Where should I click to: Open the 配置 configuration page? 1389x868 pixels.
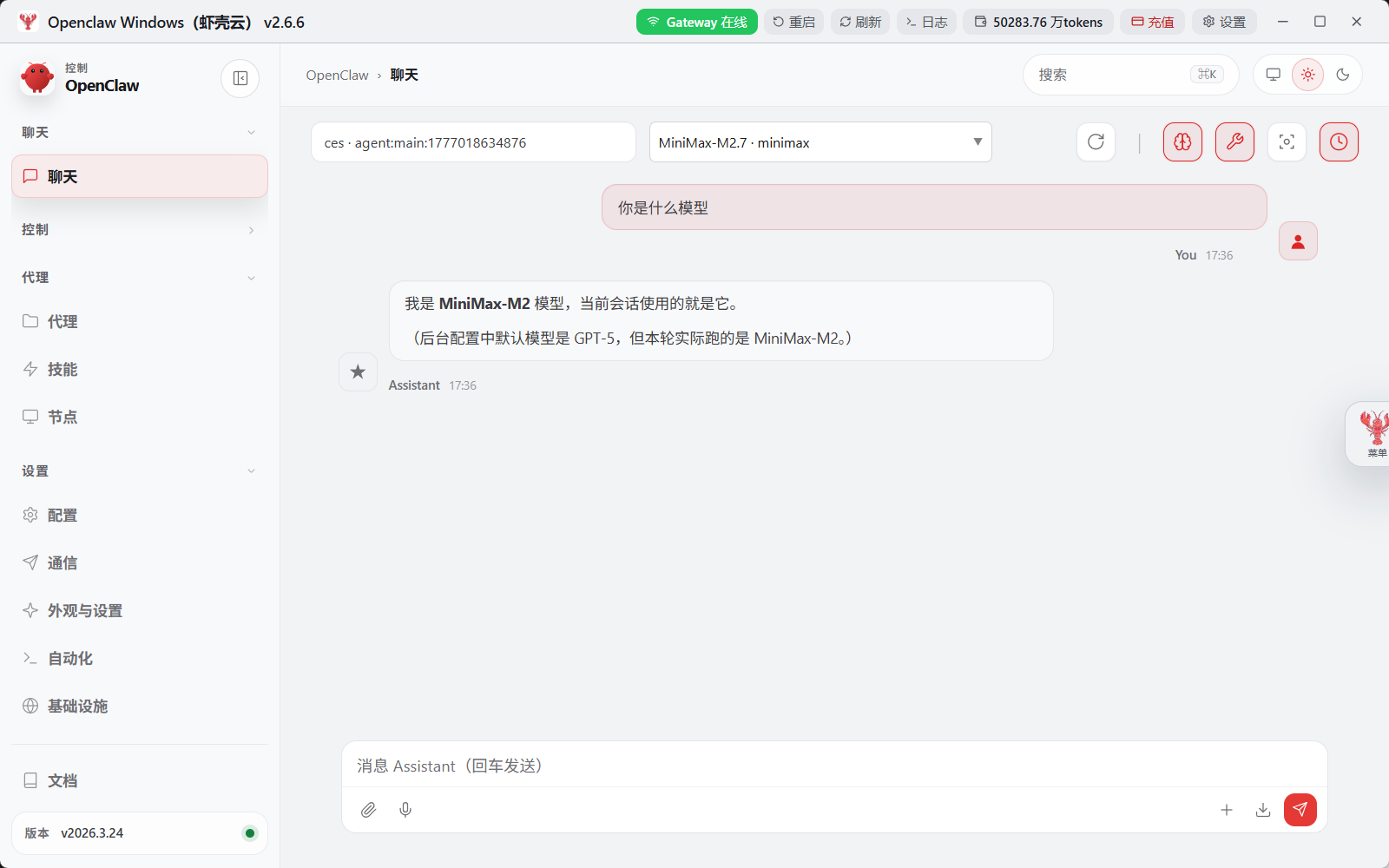[x=140, y=515]
